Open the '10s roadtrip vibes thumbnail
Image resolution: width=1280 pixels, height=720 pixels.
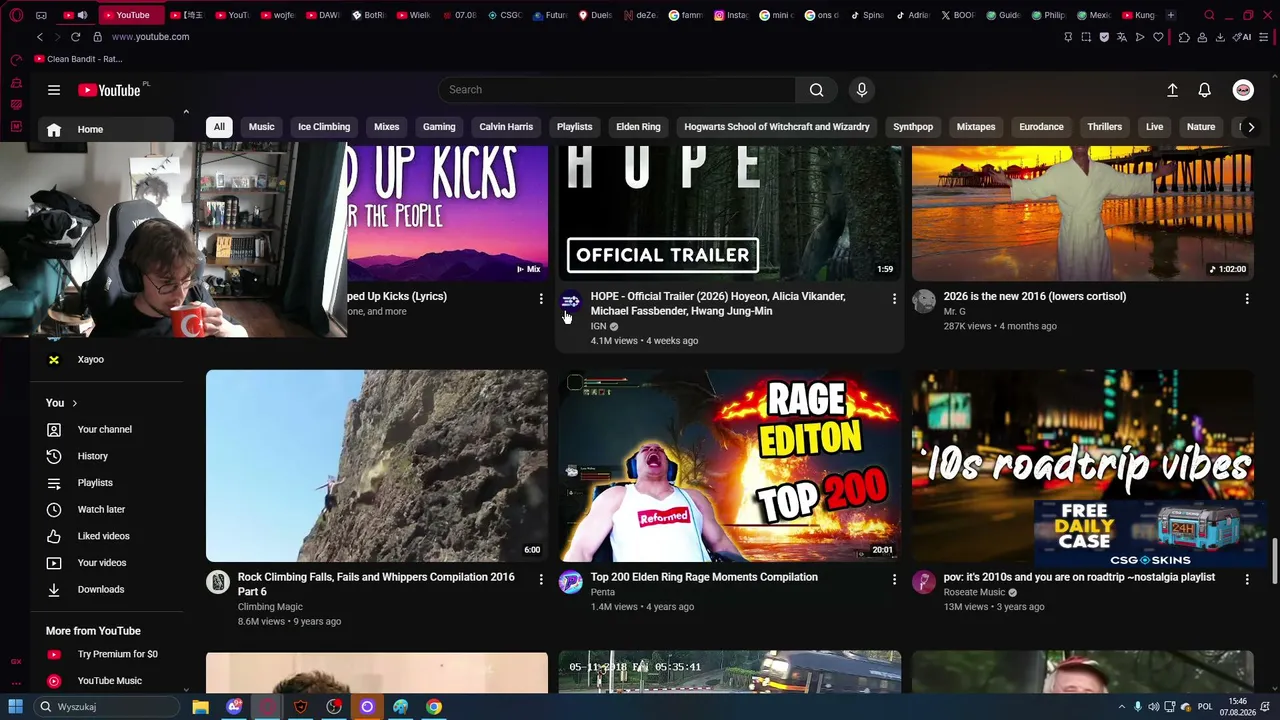1083,466
